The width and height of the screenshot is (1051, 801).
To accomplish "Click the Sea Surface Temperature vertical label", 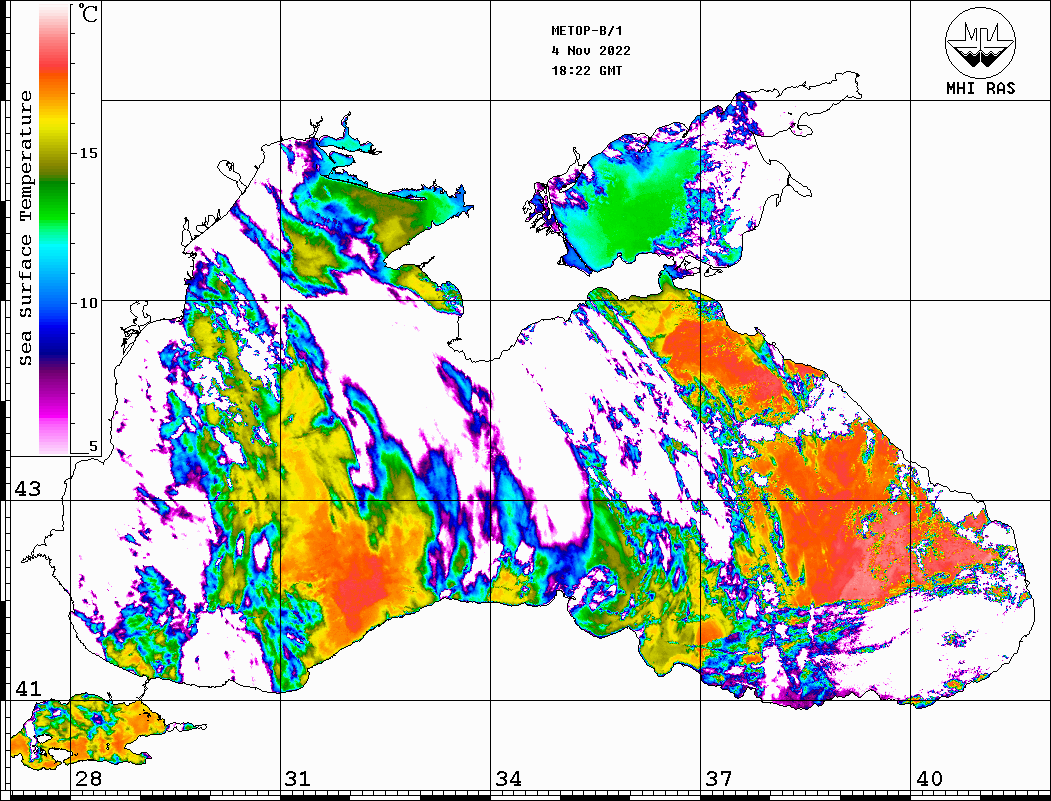I will [x=25, y=228].
